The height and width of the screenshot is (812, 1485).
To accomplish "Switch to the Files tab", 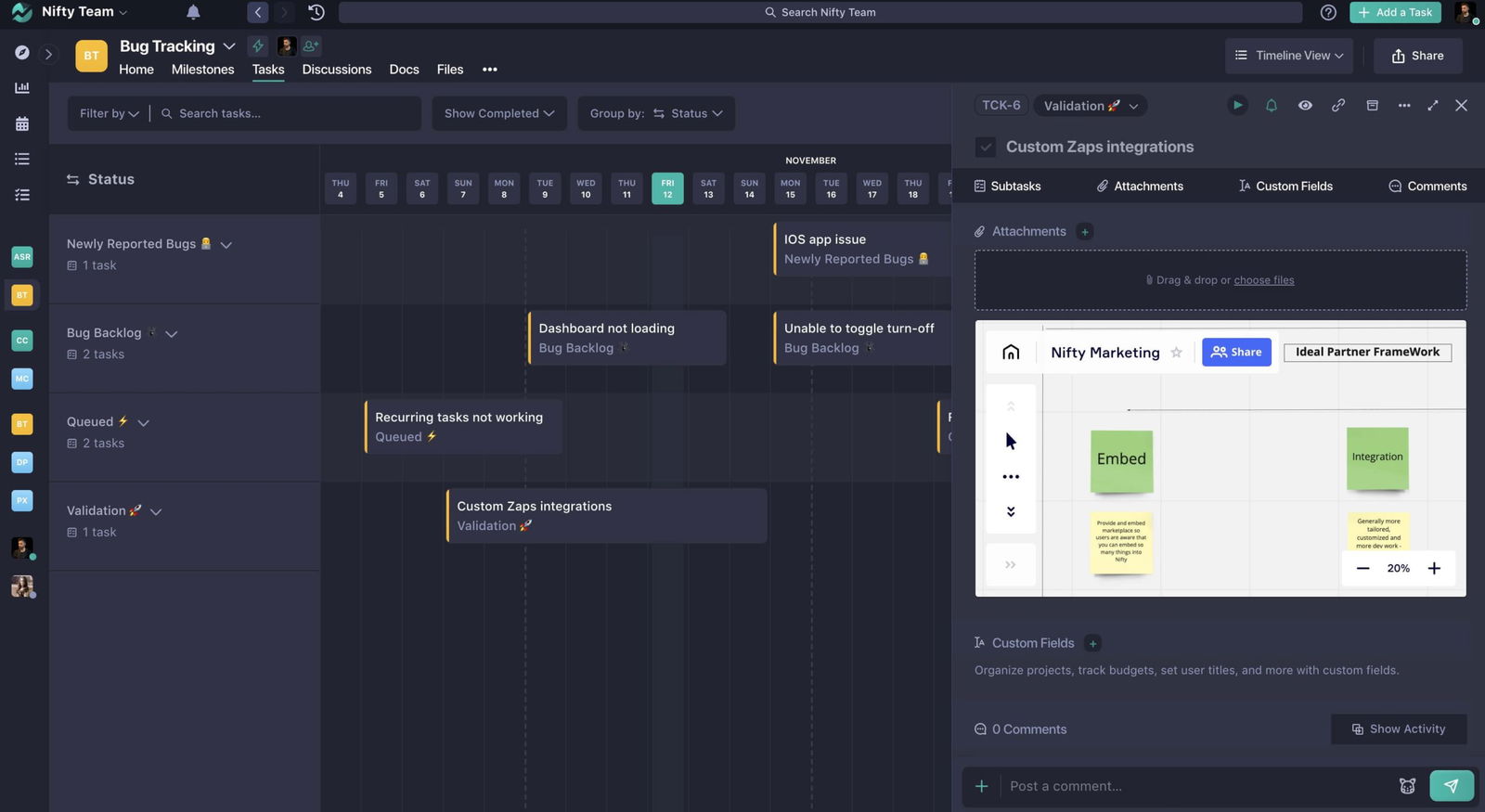I will tap(450, 70).
